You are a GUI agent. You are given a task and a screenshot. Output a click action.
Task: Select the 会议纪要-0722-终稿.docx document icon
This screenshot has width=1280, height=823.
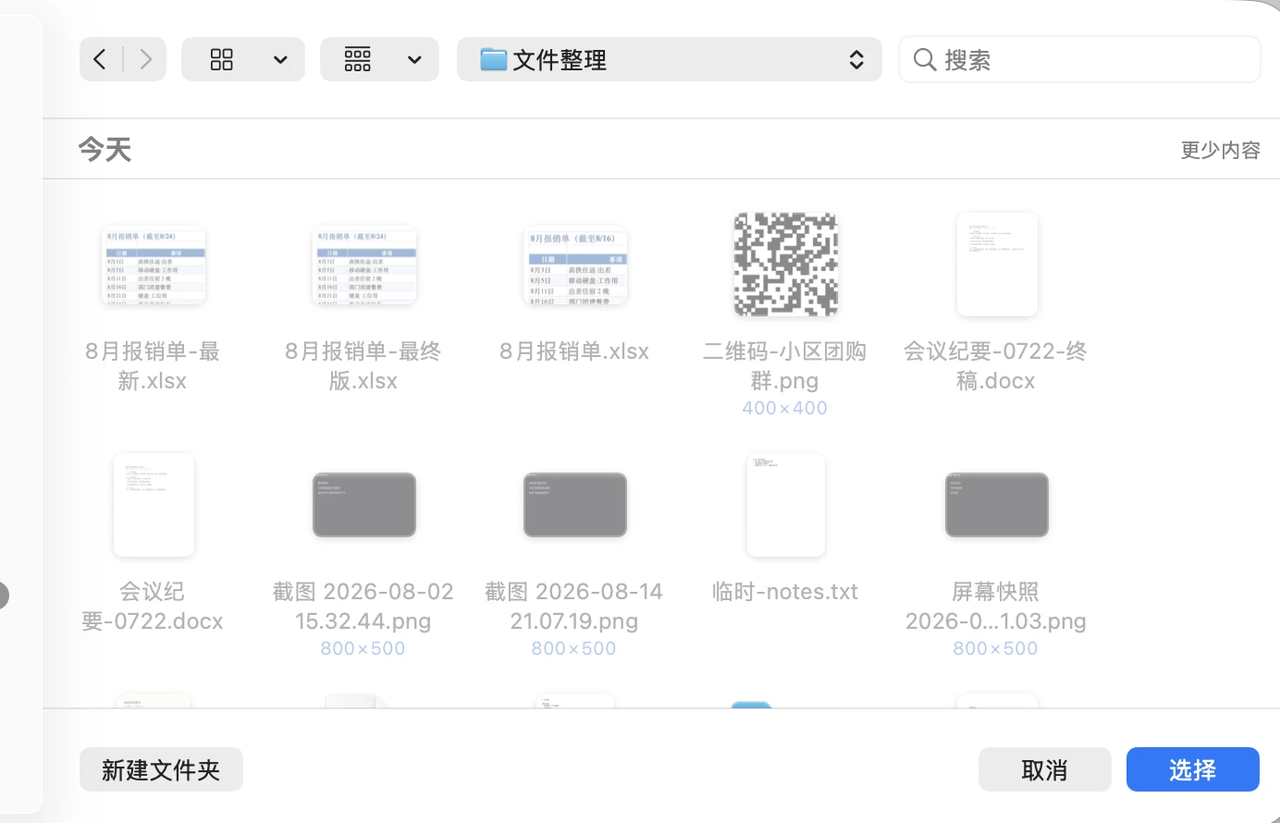(x=997, y=265)
